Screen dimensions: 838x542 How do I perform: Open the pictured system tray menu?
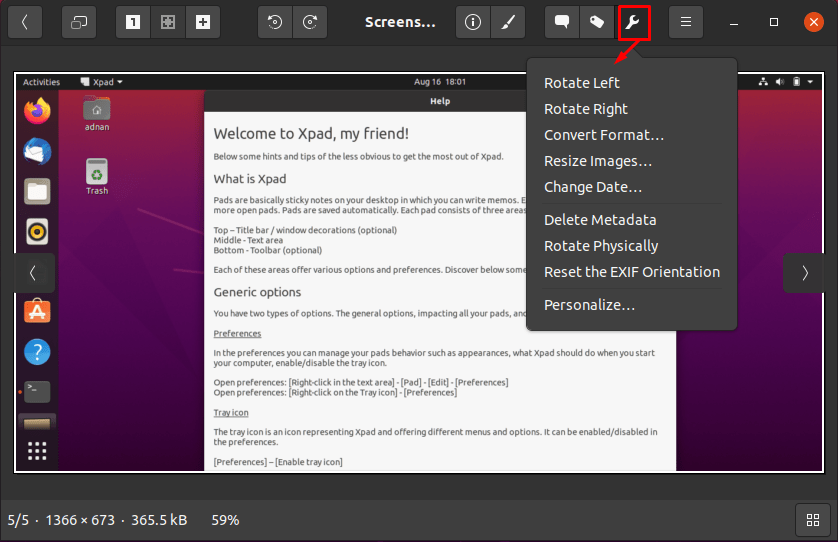tap(786, 82)
